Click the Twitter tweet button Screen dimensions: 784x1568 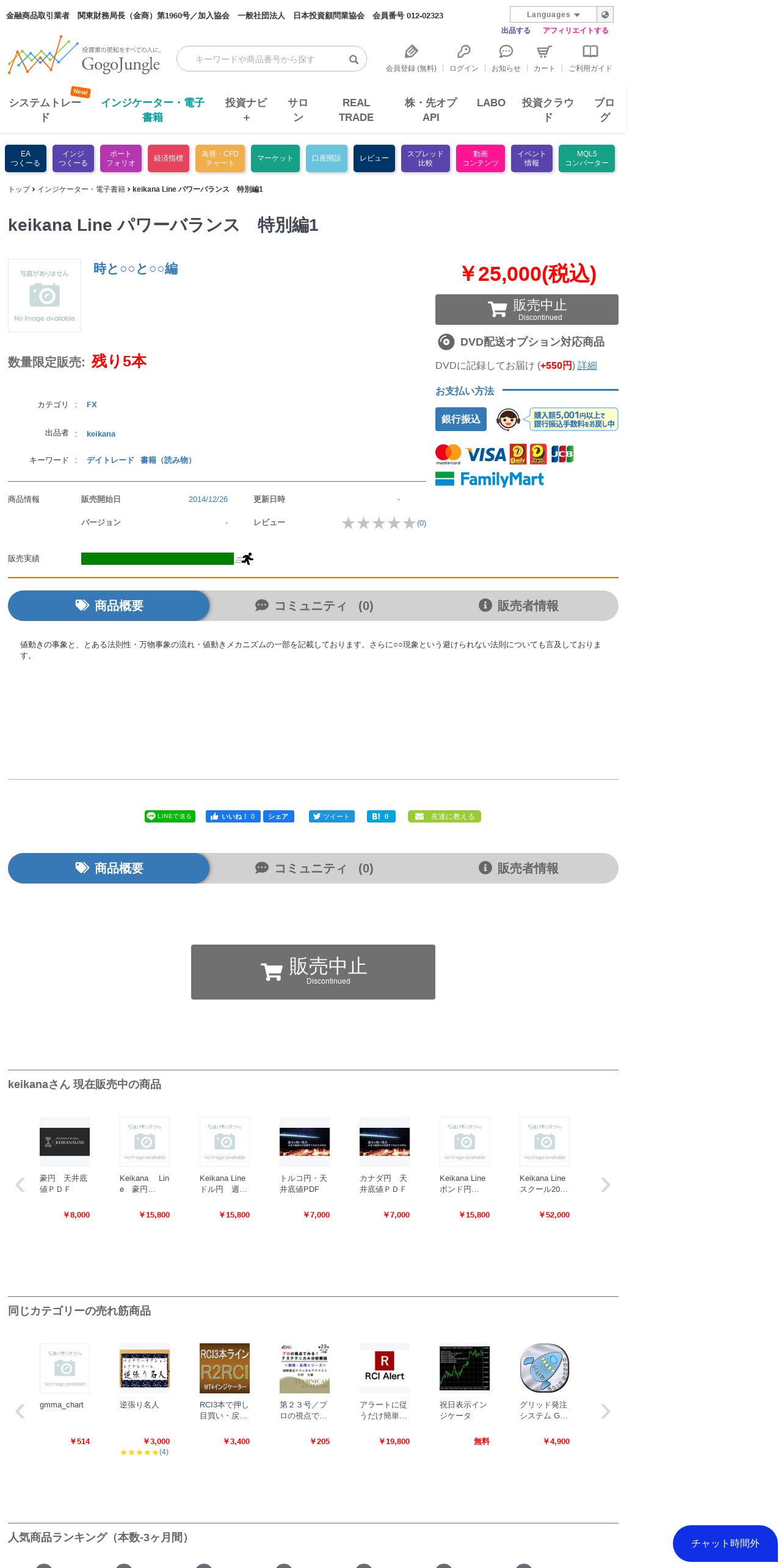(332, 816)
